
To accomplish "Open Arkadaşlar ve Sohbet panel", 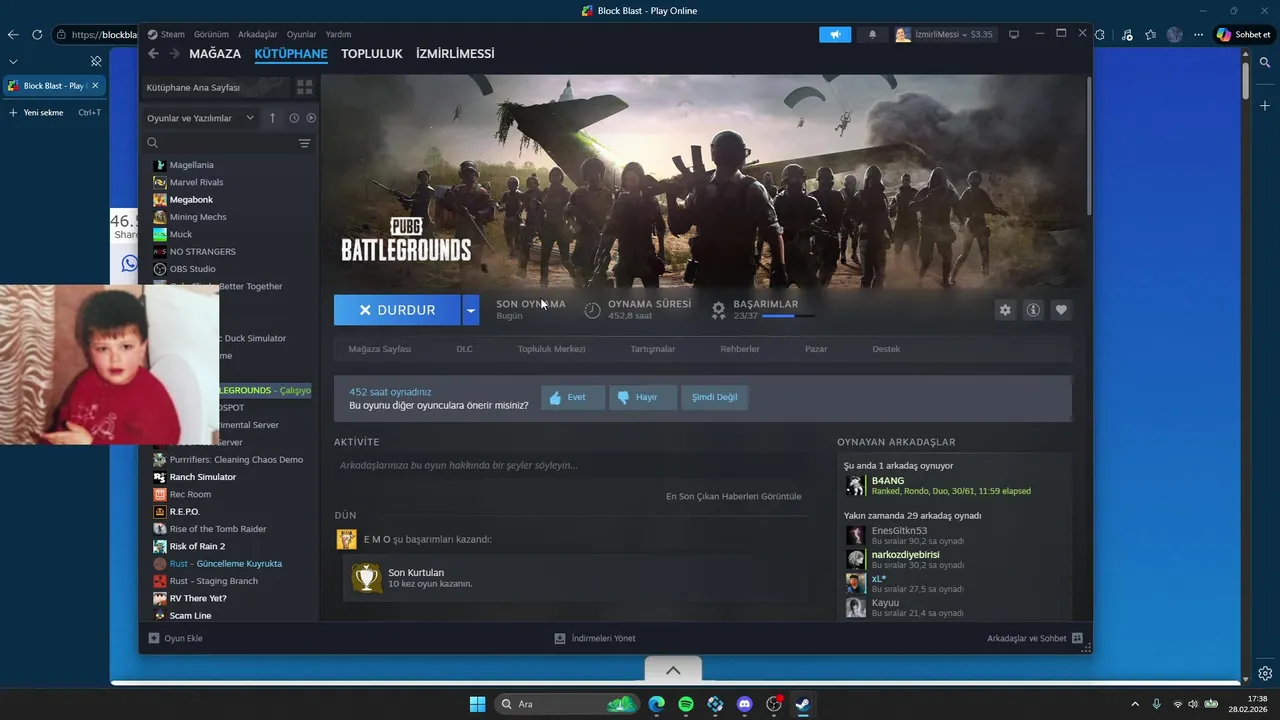I will coord(1034,638).
